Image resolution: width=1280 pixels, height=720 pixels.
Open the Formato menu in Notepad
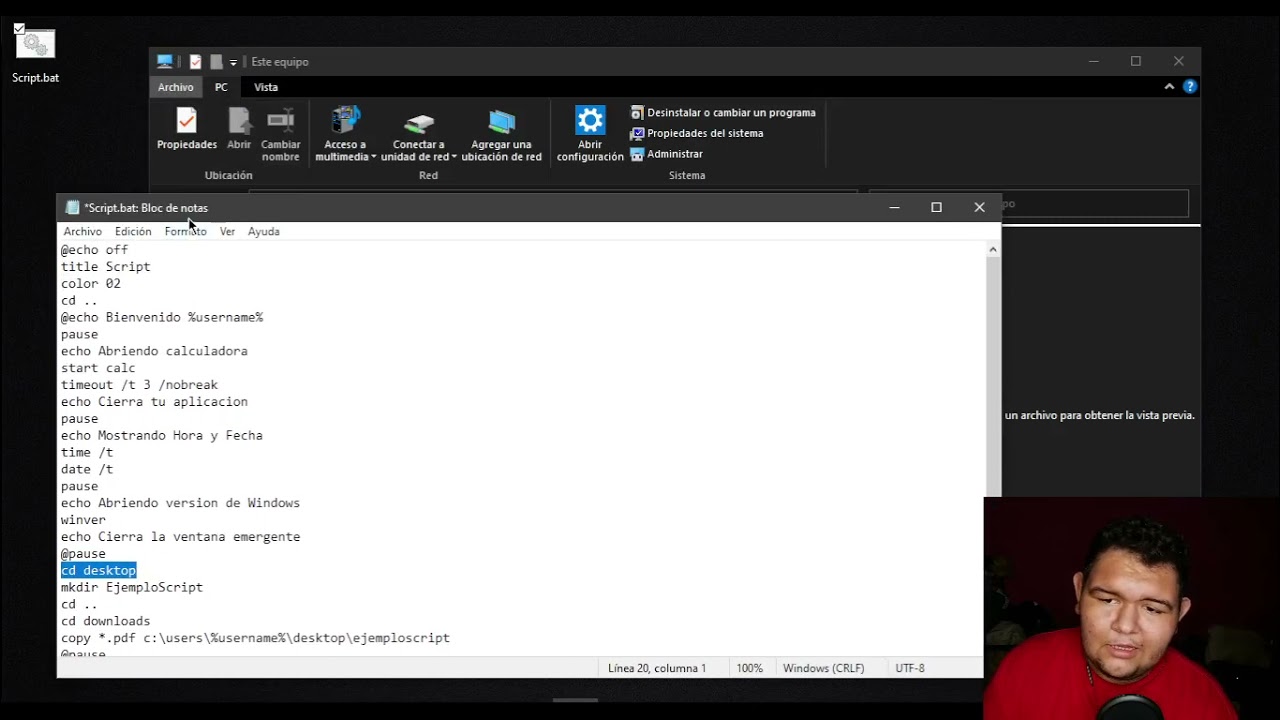coord(186,231)
